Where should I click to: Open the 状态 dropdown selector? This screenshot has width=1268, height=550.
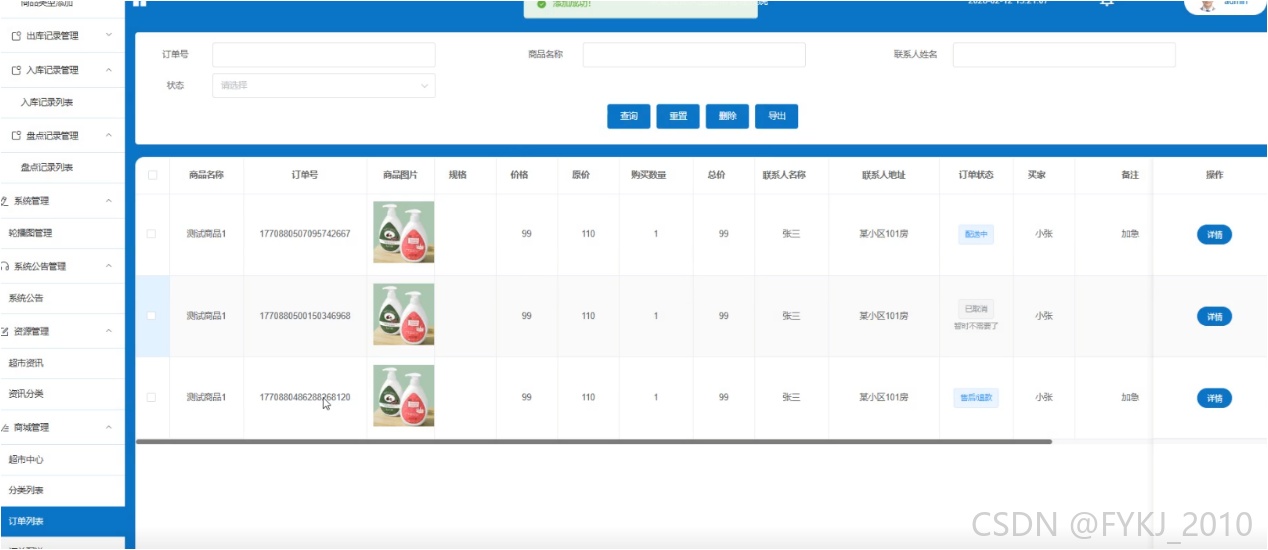(324, 86)
